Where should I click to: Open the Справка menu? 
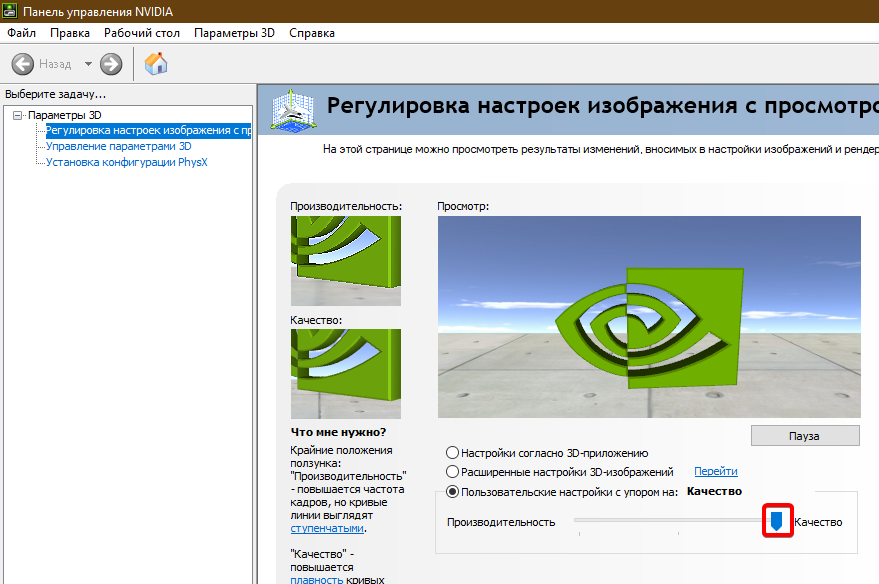(312, 33)
